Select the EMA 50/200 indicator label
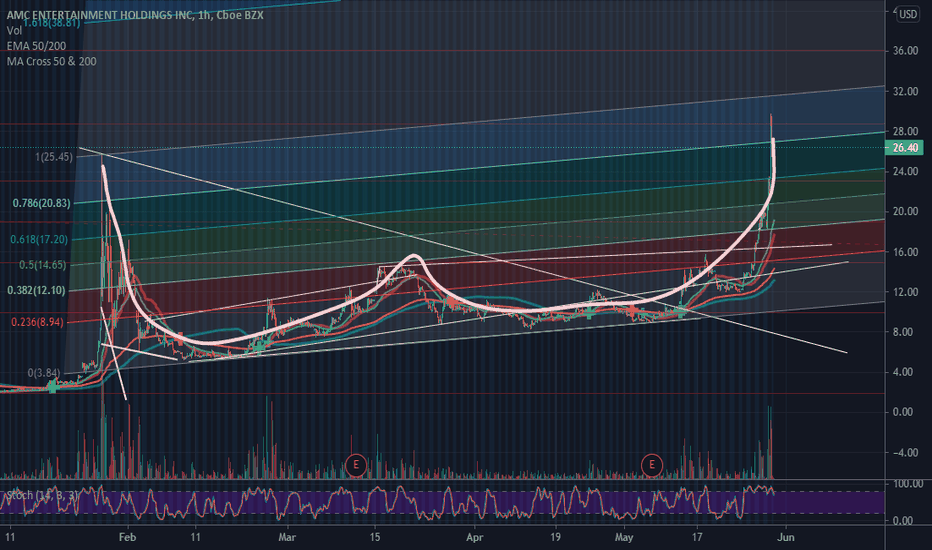This screenshot has height=550, width=932. point(36,46)
